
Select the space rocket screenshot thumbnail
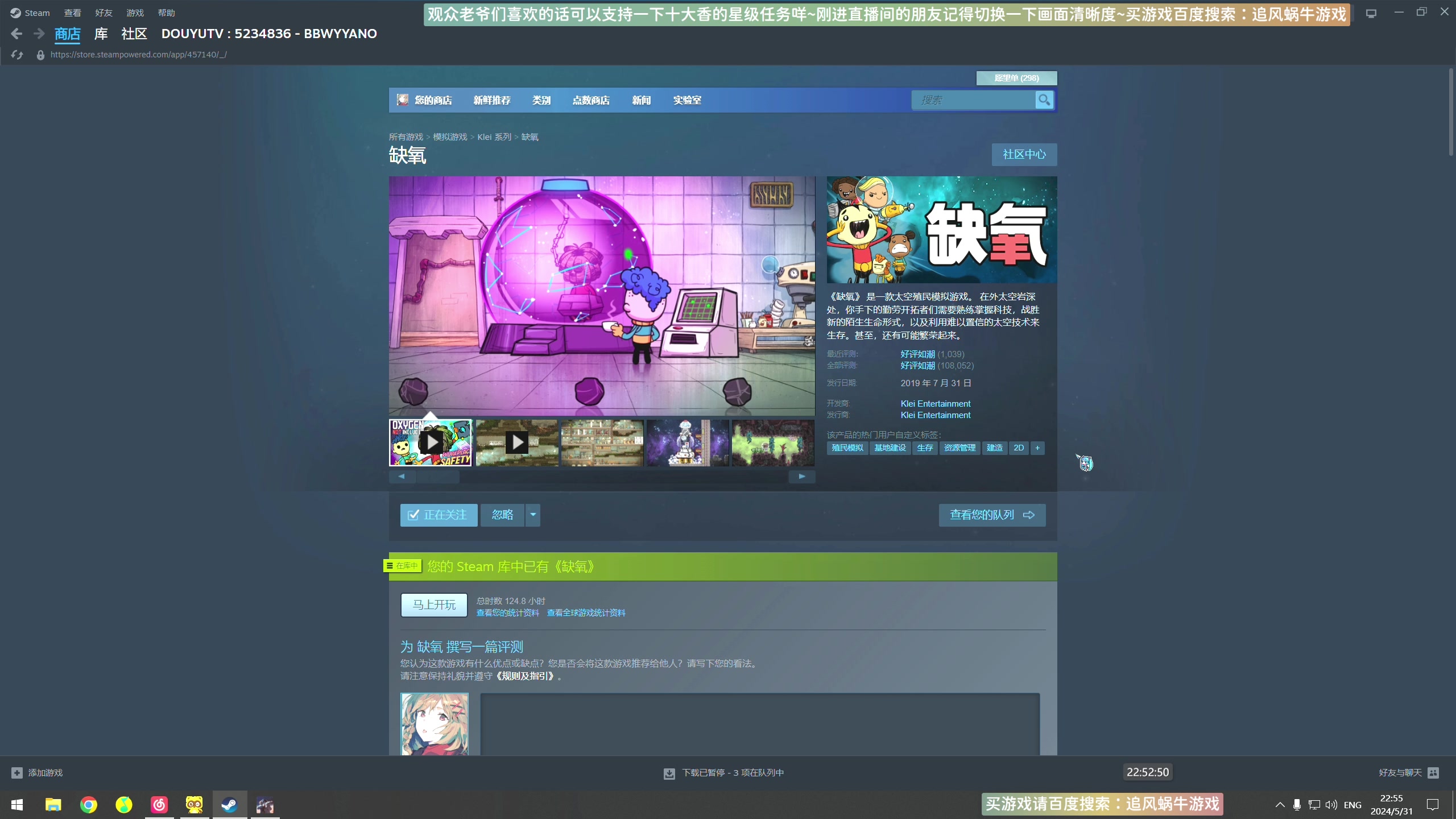point(688,443)
